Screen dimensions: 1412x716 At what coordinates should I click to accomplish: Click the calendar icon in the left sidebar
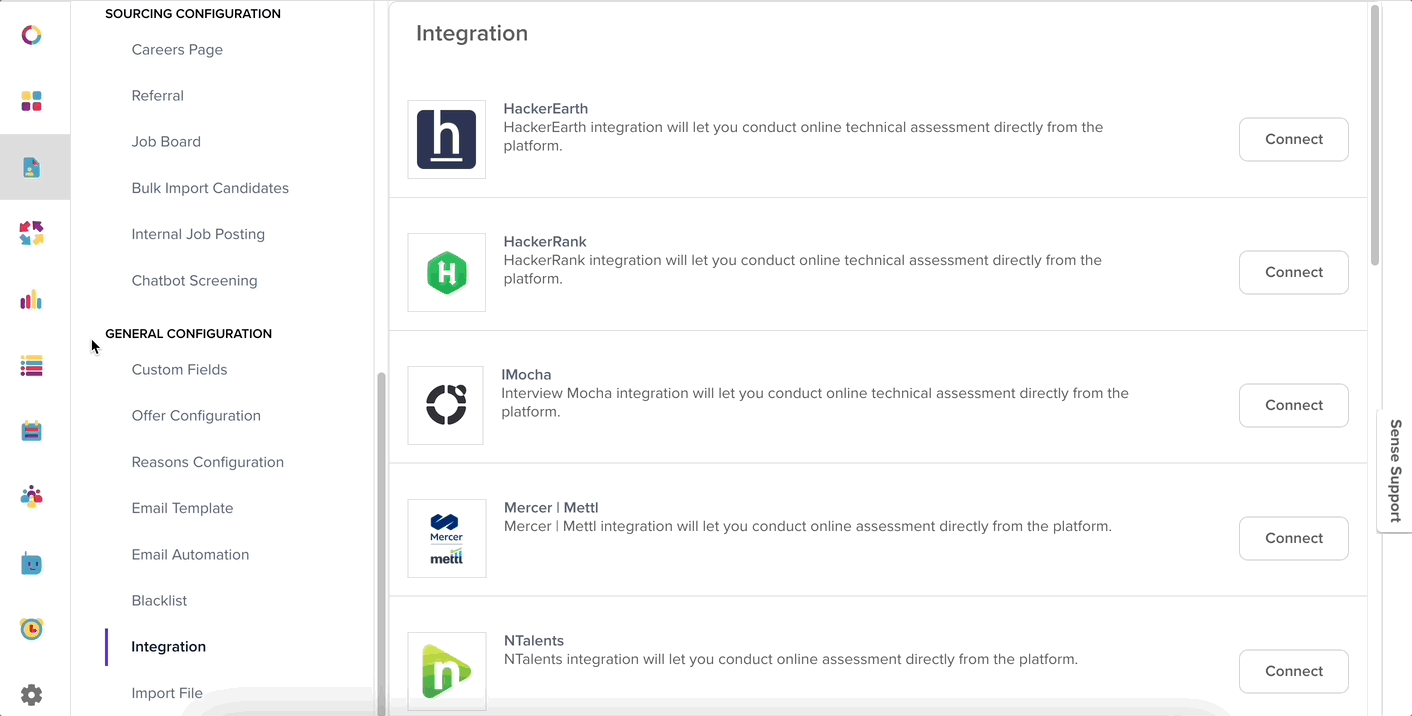click(31, 430)
